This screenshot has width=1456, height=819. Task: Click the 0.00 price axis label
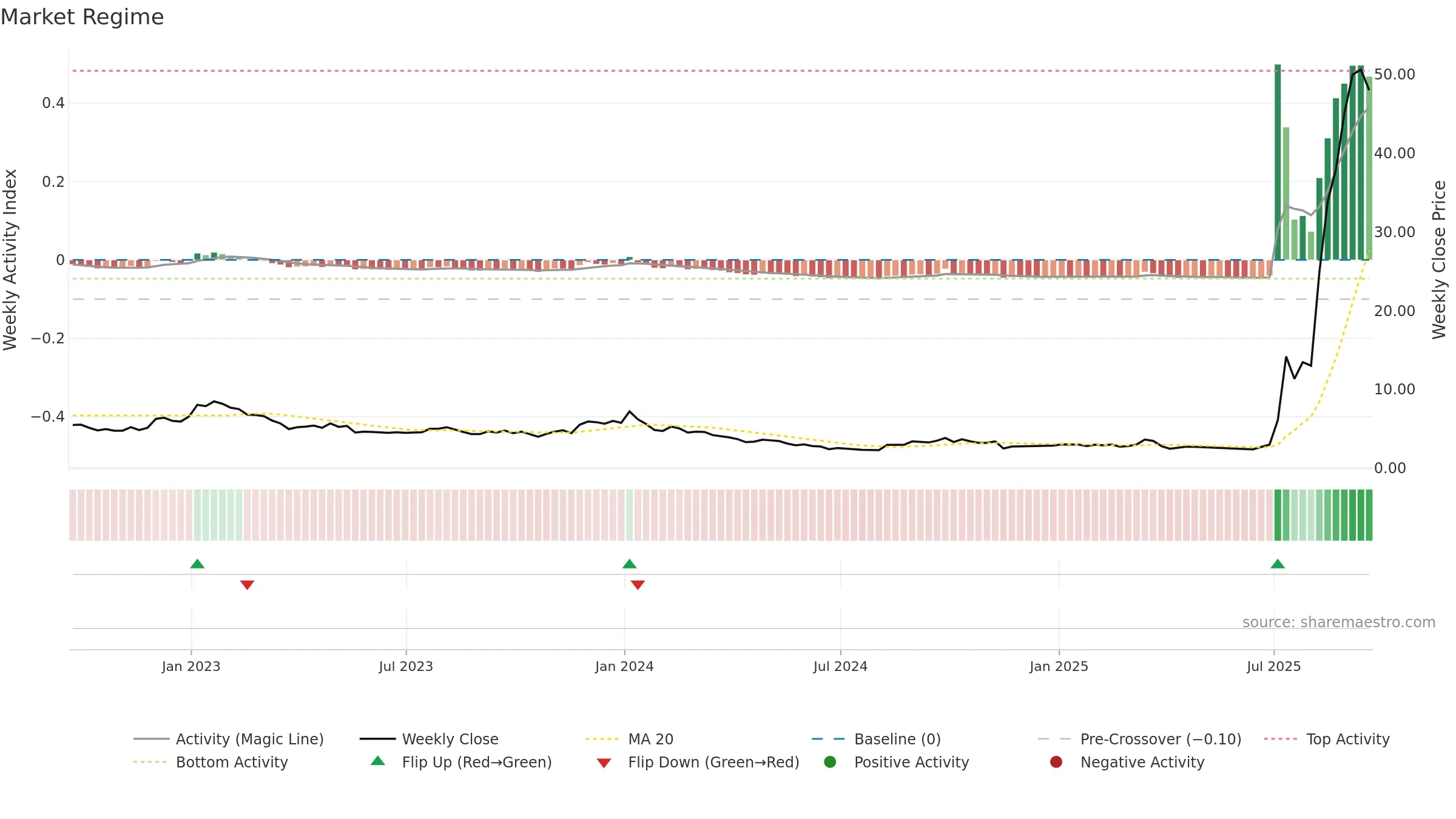click(x=1390, y=468)
